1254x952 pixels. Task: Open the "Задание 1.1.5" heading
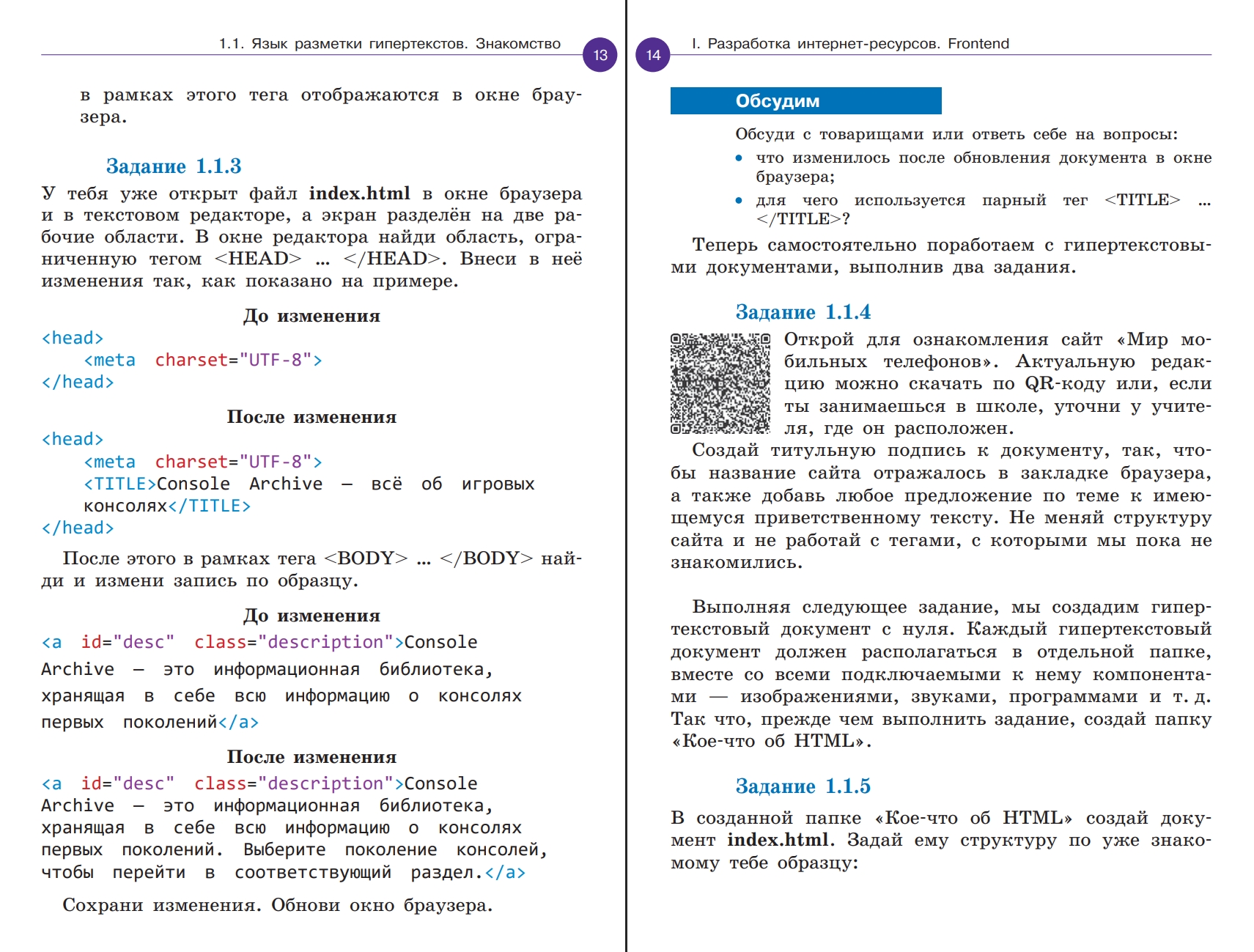tap(803, 786)
